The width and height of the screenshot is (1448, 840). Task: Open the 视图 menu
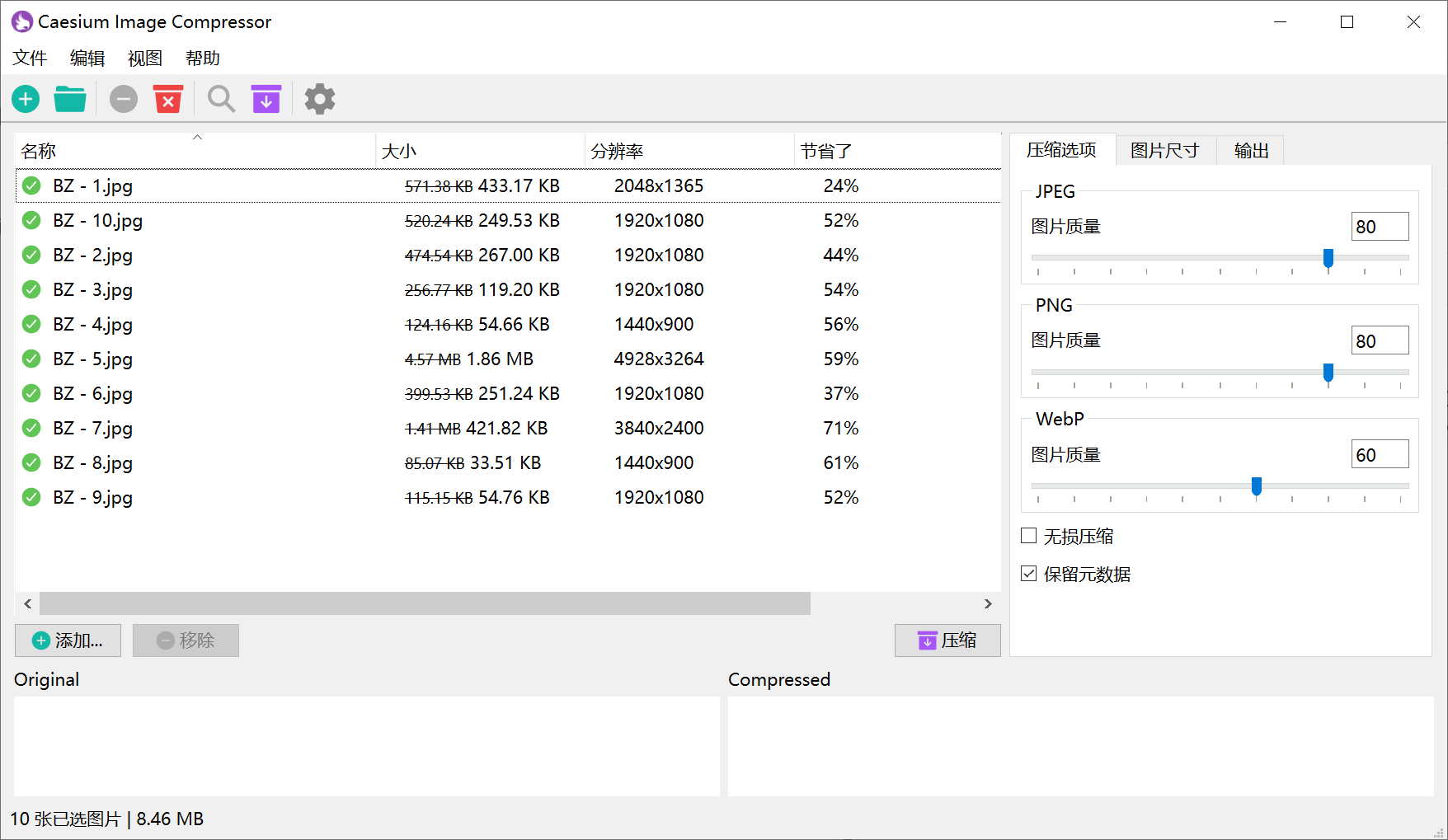pyautogui.click(x=145, y=59)
